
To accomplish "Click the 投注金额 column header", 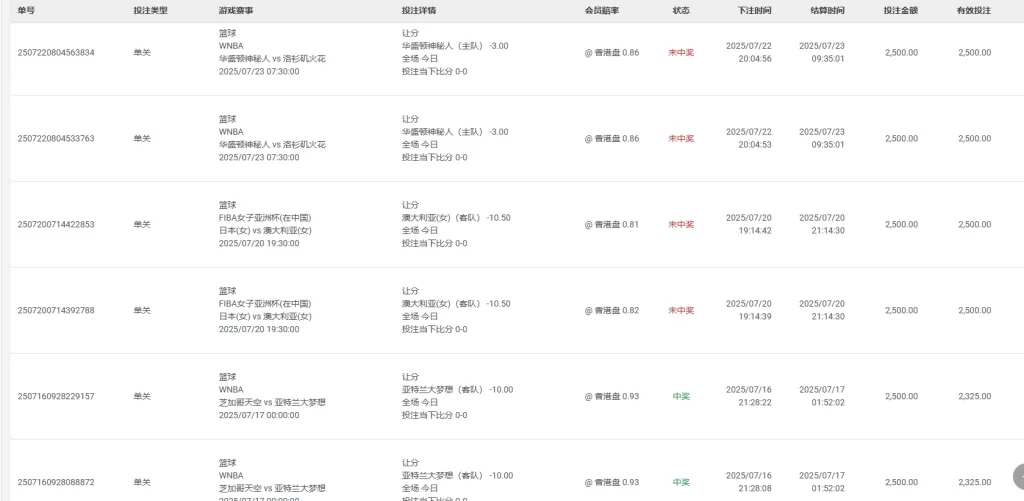I will tap(901, 10).
